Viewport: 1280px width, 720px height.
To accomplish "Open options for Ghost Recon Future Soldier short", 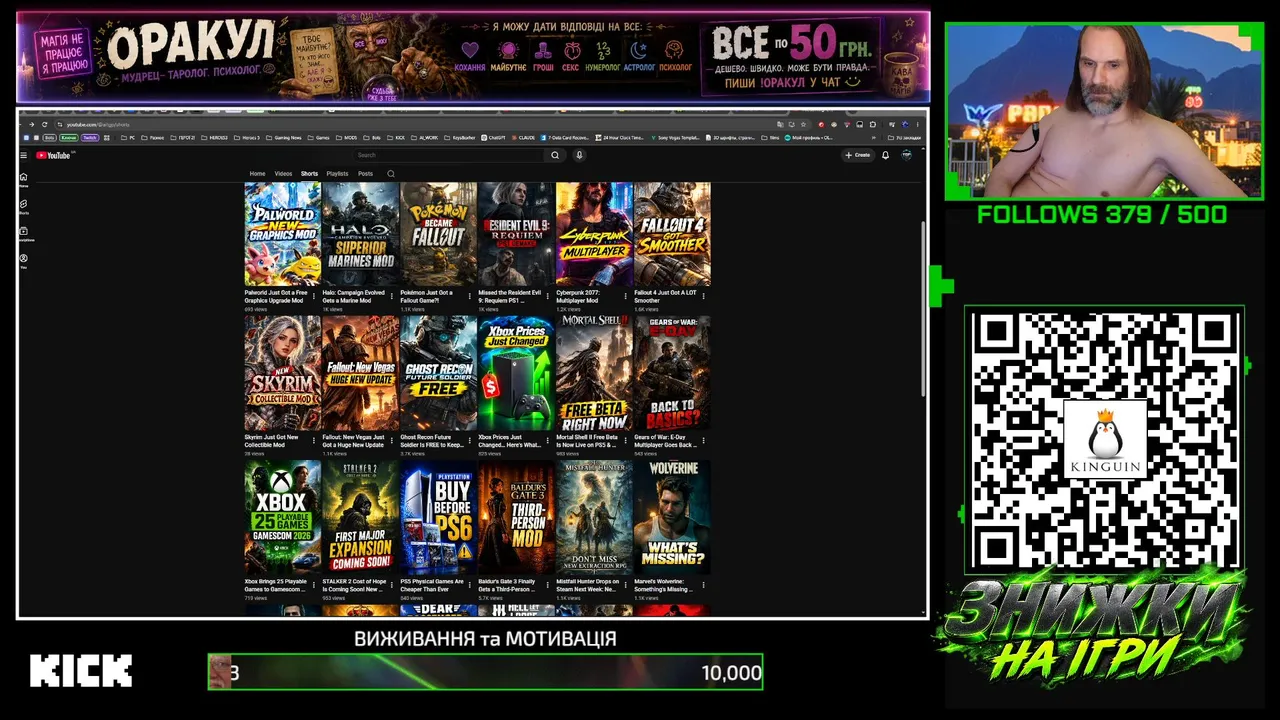I will tap(470, 441).
